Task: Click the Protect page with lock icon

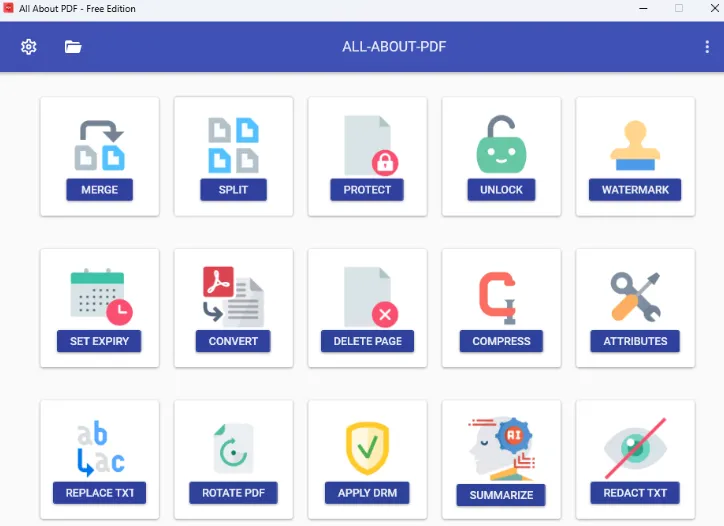Action: click(371, 145)
